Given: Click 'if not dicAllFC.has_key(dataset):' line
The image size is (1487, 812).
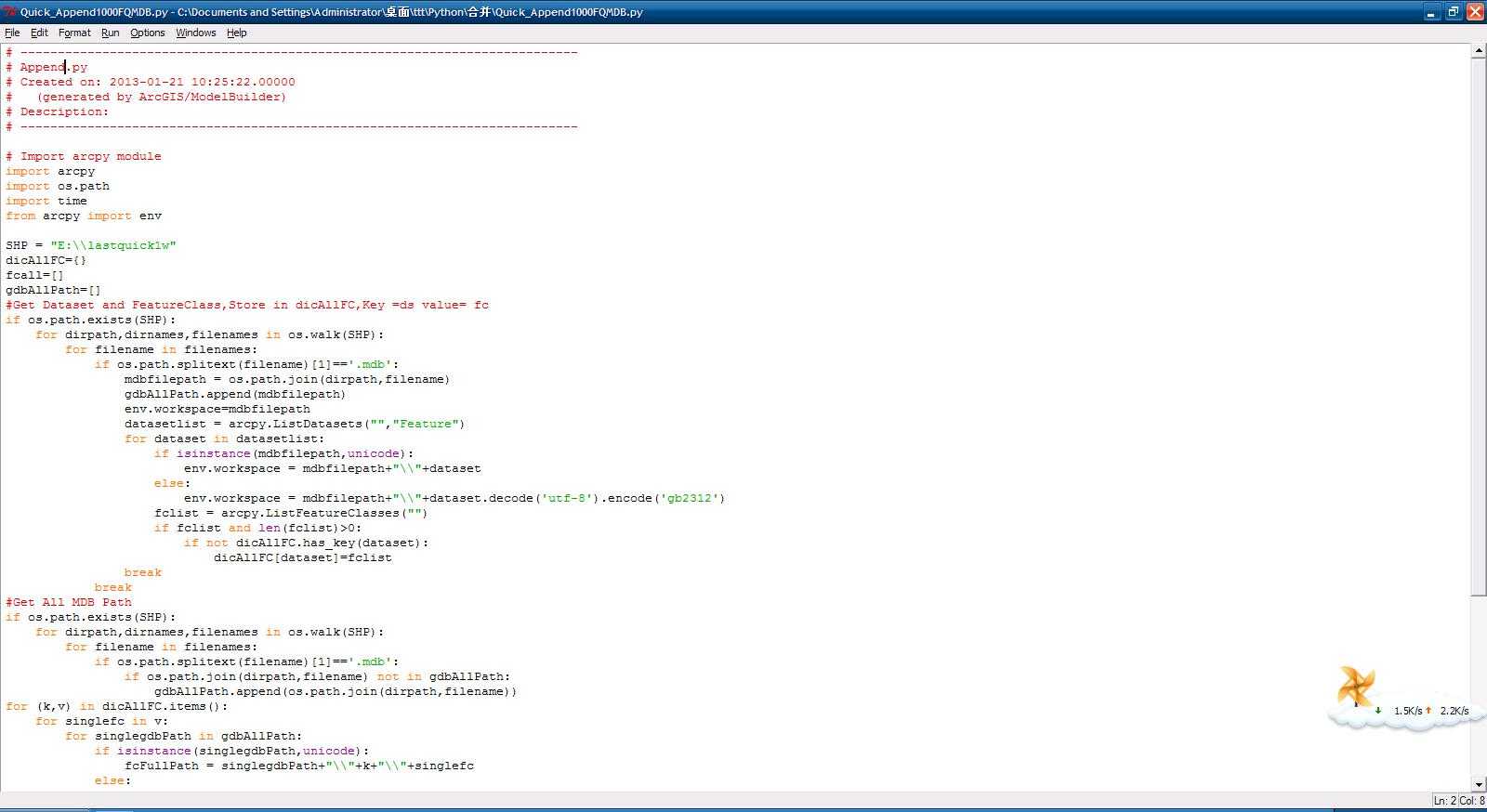Looking at the screenshot, I should point(306,543).
